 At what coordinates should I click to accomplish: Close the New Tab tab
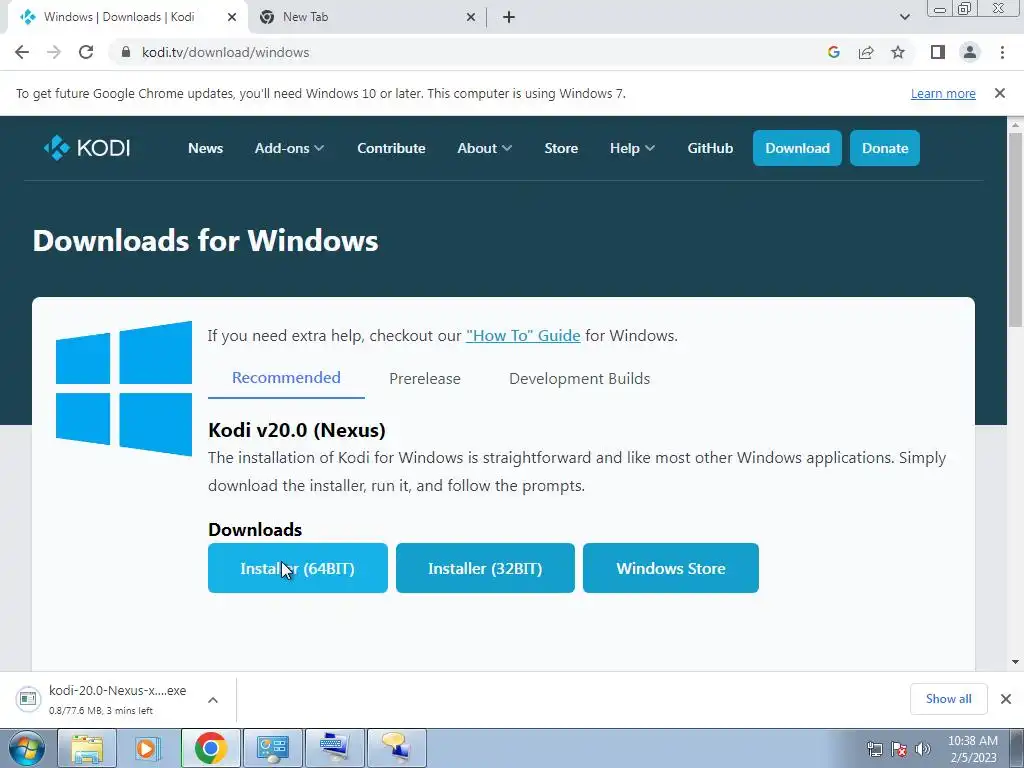471,17
